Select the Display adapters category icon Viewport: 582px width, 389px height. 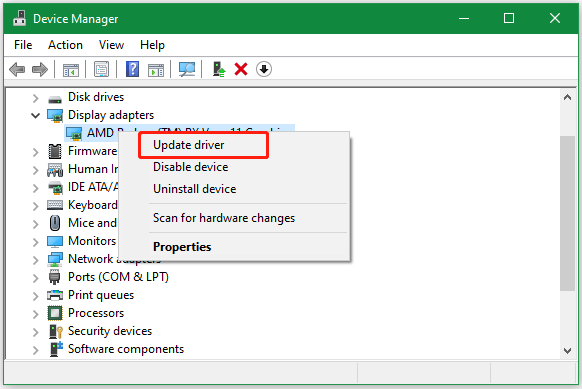coord(55,115)
